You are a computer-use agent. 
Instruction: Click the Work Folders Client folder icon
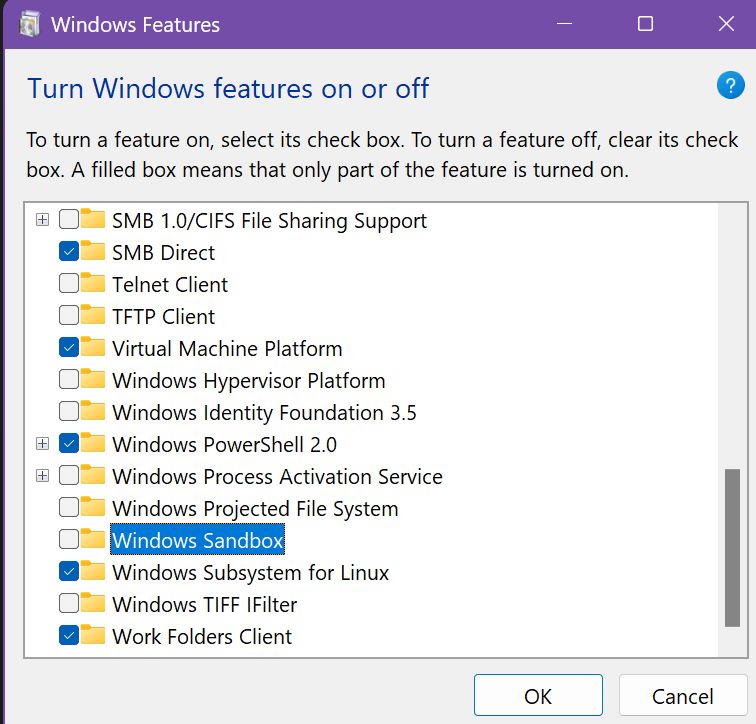tap(93, 634)
